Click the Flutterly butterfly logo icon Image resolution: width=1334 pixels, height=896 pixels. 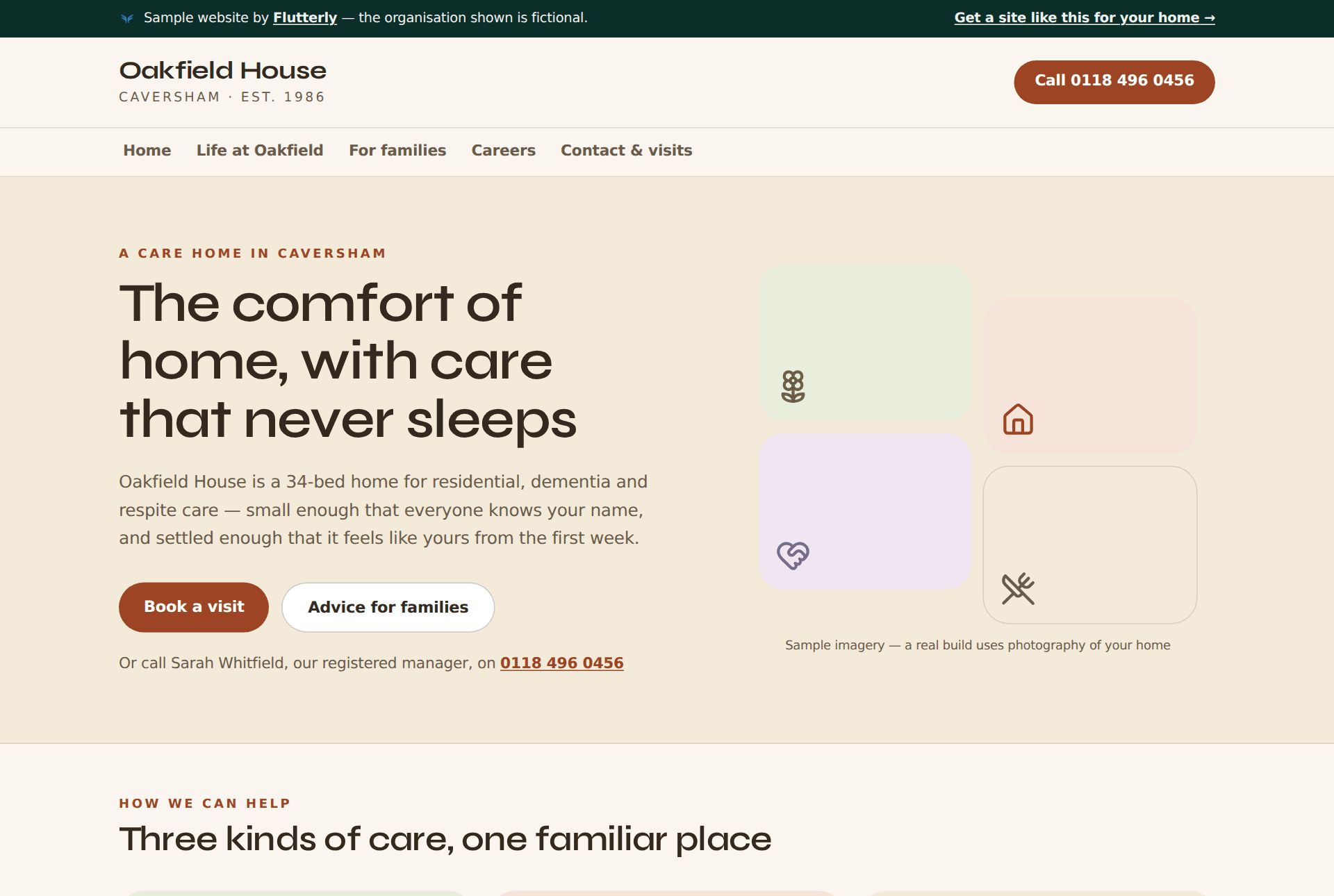pyautogui.click(x=126, y=18)
